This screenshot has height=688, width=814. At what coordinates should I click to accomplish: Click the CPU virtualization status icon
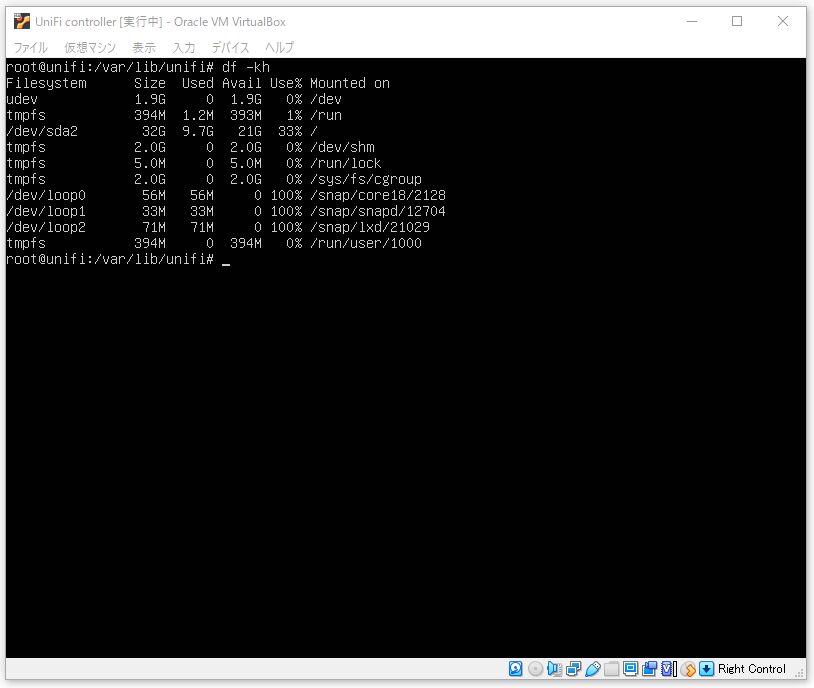(669, 669)
